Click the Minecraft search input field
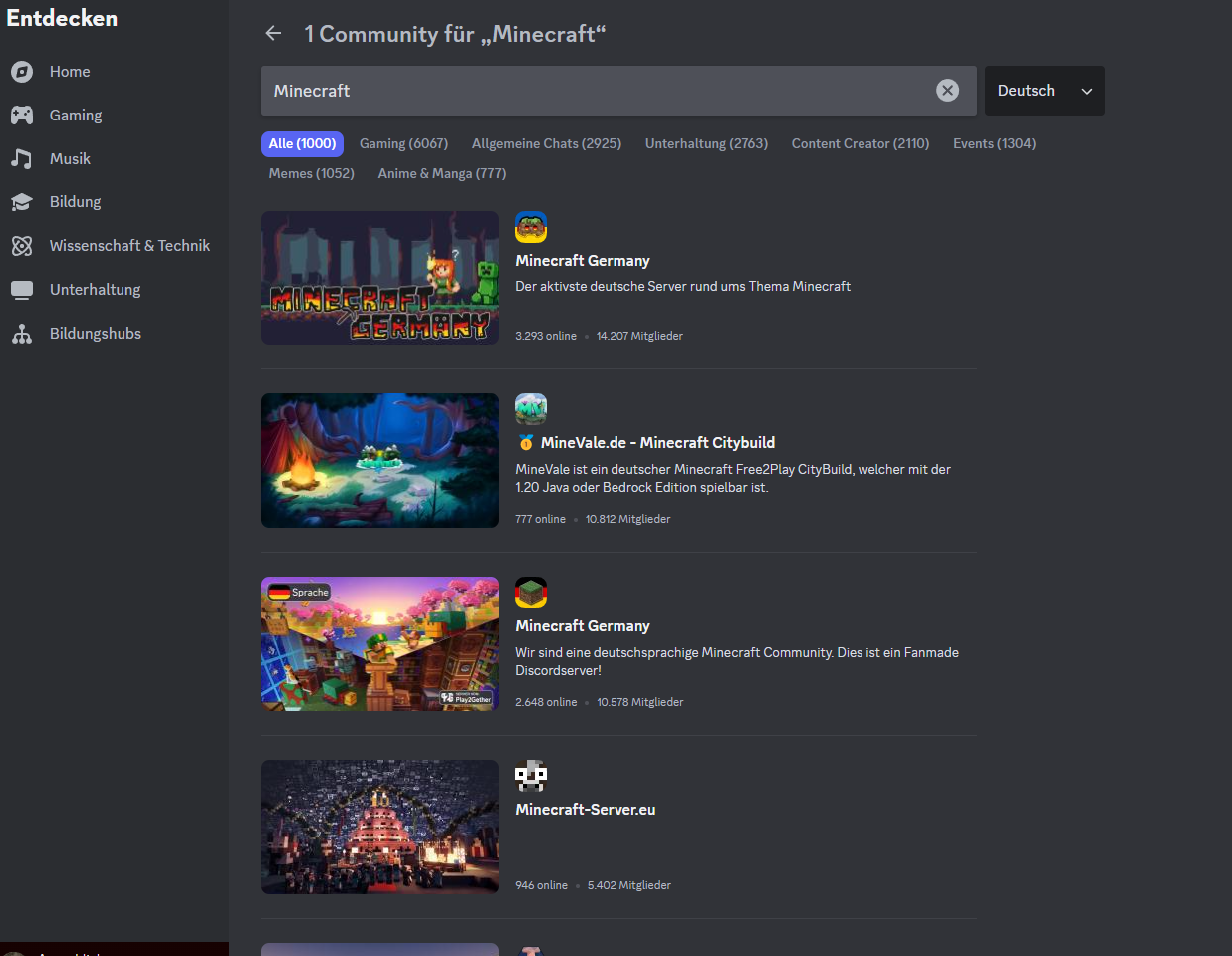This screenshot has width=1232, height=956. click(x=618, y=91)
